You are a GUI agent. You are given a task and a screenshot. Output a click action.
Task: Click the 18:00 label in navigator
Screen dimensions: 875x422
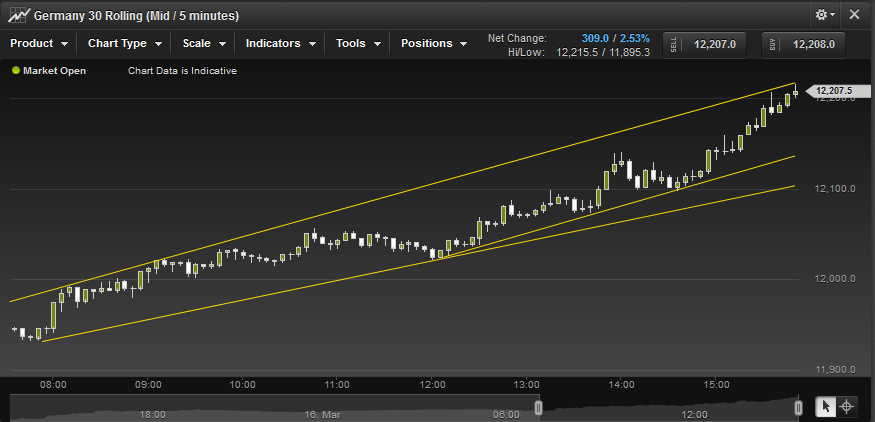152,415
